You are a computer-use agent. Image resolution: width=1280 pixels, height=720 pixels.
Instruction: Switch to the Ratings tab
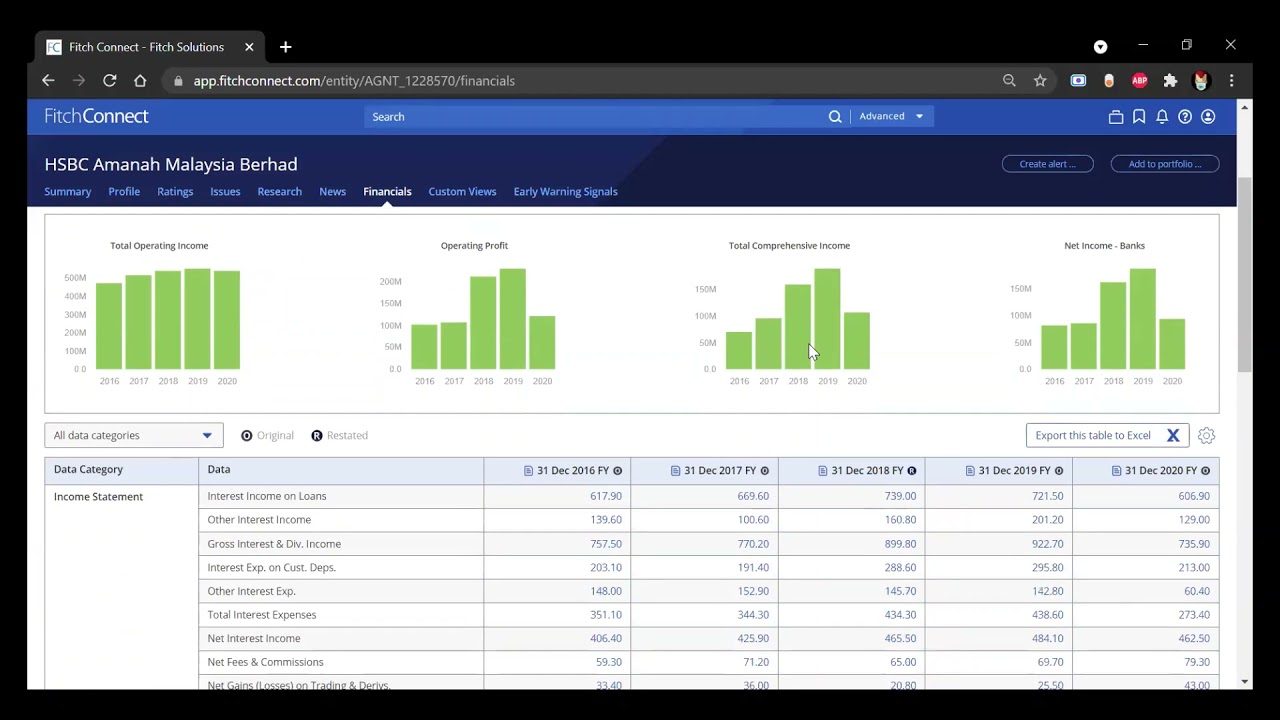pyautogui.click(x=175, y=192)
